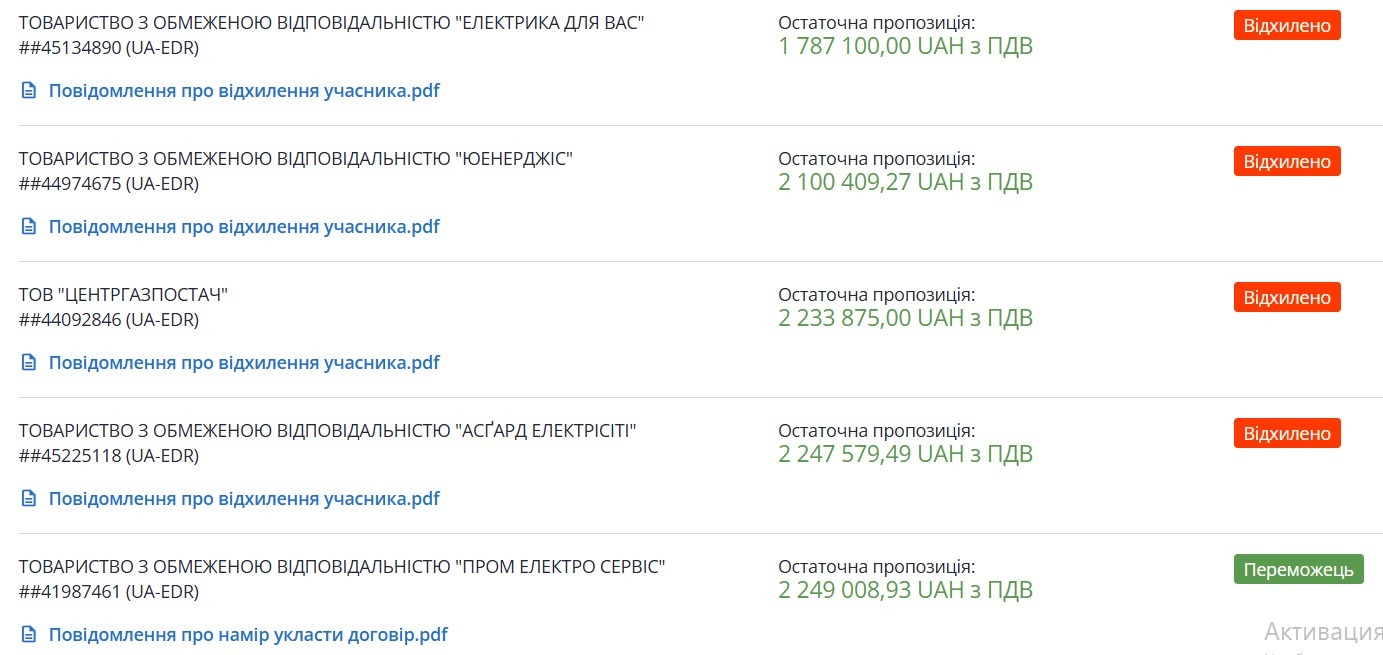Open ЦЕНТРГАЗПОСТАЧ rejection notice PDF link

click(x=244, y=363)
